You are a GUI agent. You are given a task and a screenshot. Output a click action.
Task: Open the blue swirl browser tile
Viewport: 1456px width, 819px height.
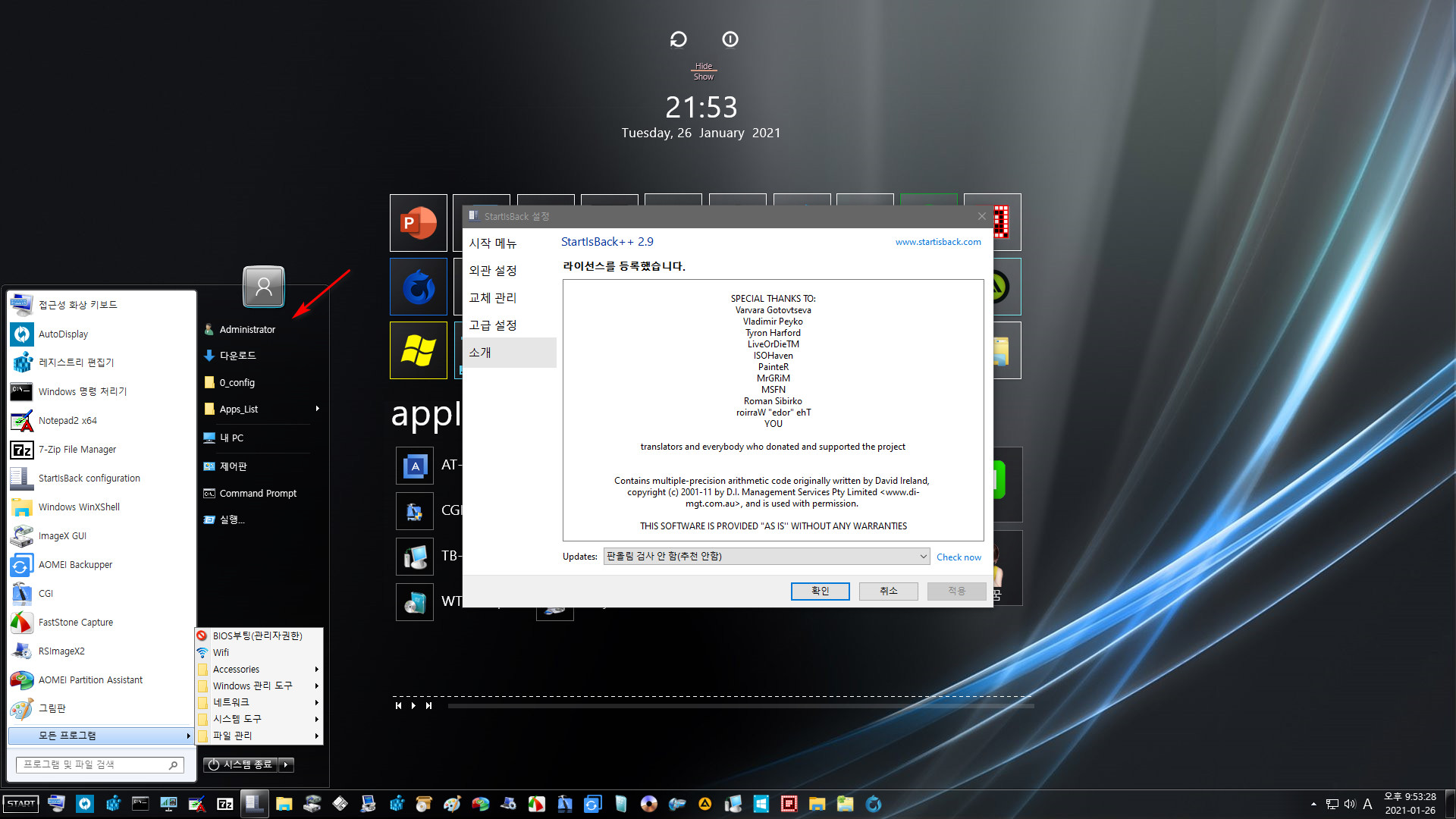click(x=419, y=287)
